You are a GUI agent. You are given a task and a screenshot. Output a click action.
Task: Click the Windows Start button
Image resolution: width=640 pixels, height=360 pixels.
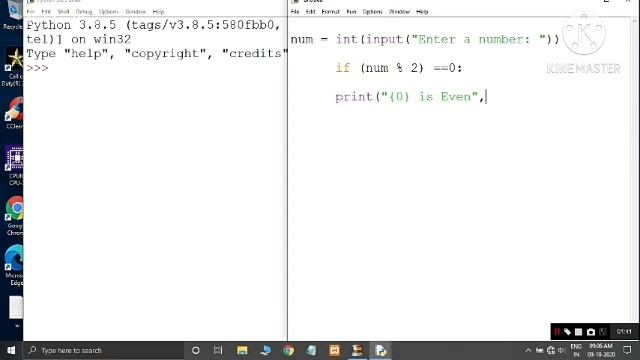click(11, 350)
